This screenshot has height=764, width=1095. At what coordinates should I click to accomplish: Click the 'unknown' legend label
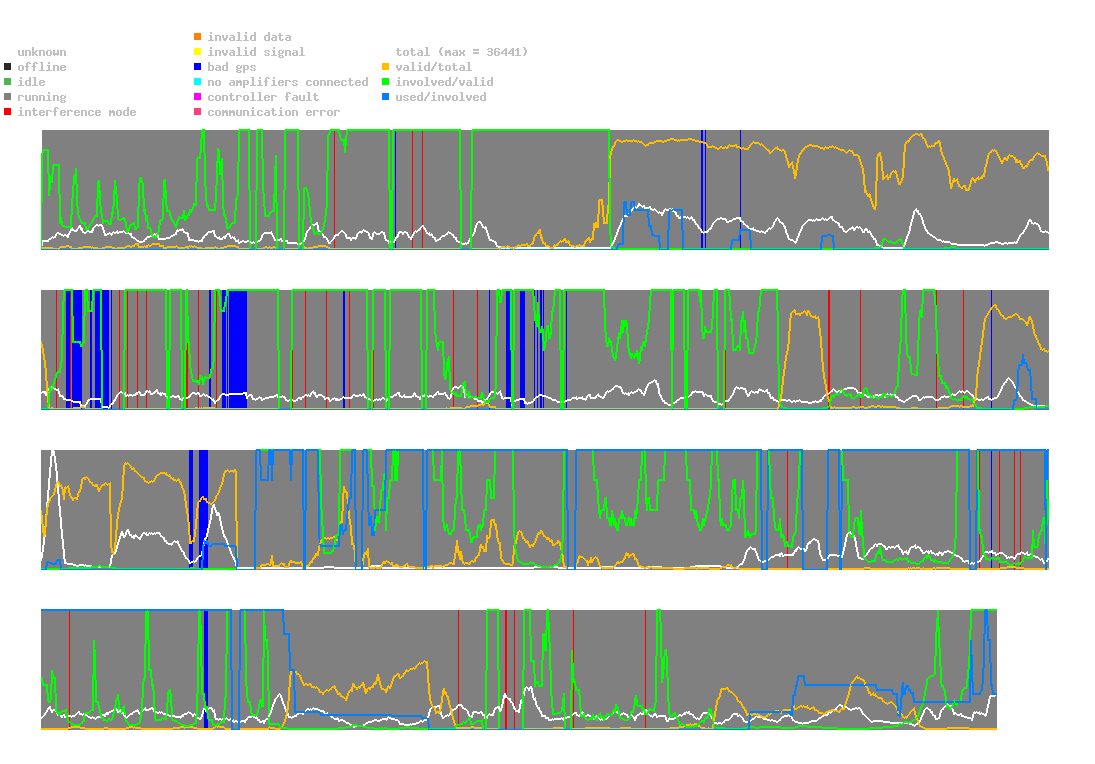42,52
